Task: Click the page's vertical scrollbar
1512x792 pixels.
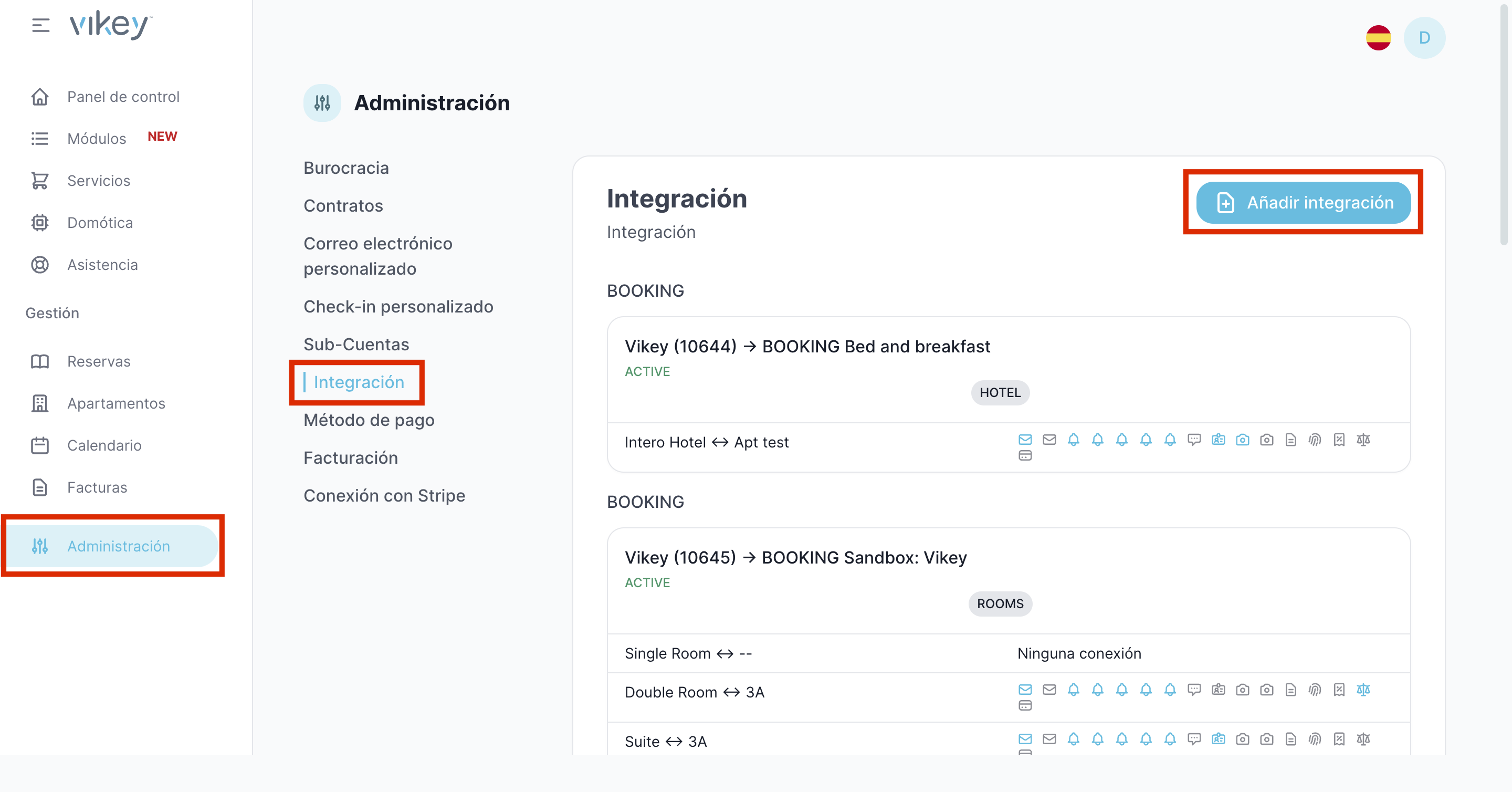Action: click(1503, 123)
